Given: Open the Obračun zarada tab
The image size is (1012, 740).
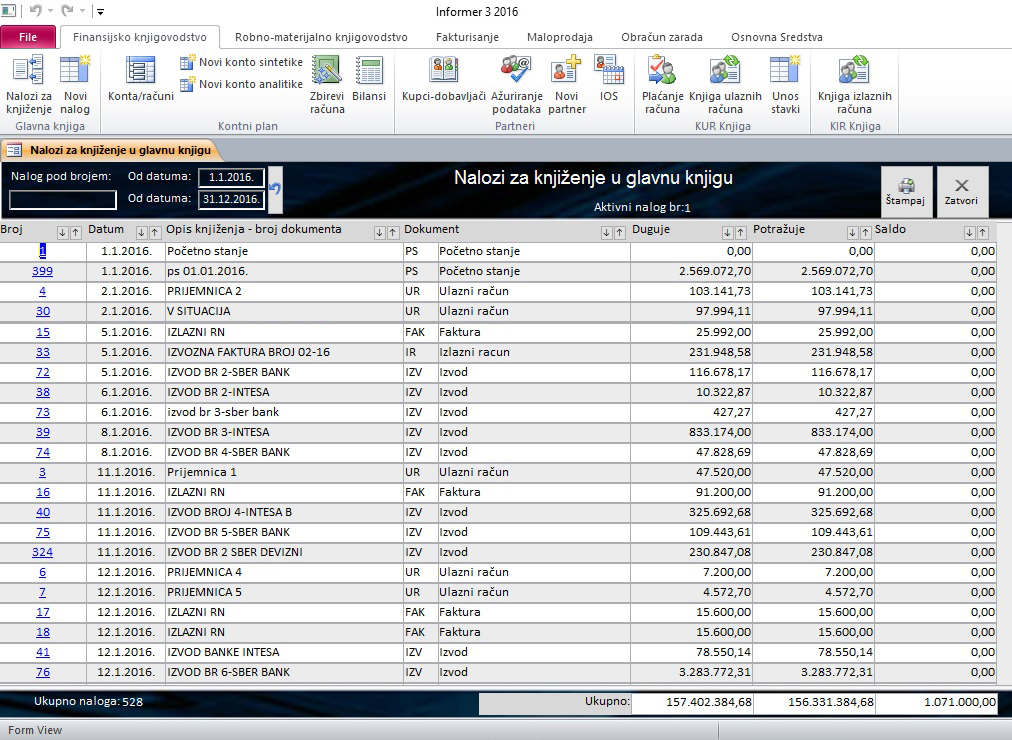Looking at the screenshot, I should [x=661, y=37].
